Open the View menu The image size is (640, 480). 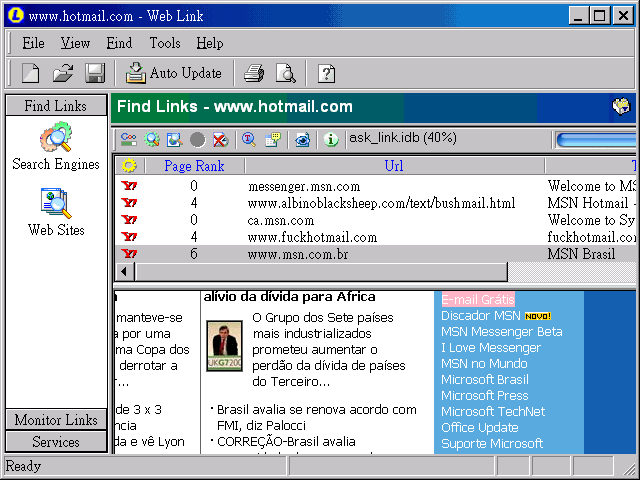75,43
